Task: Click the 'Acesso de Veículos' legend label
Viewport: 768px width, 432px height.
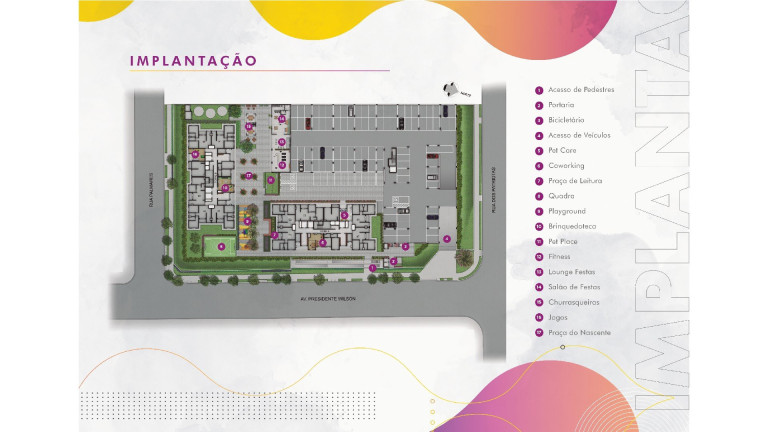Action: click(579, 135)
